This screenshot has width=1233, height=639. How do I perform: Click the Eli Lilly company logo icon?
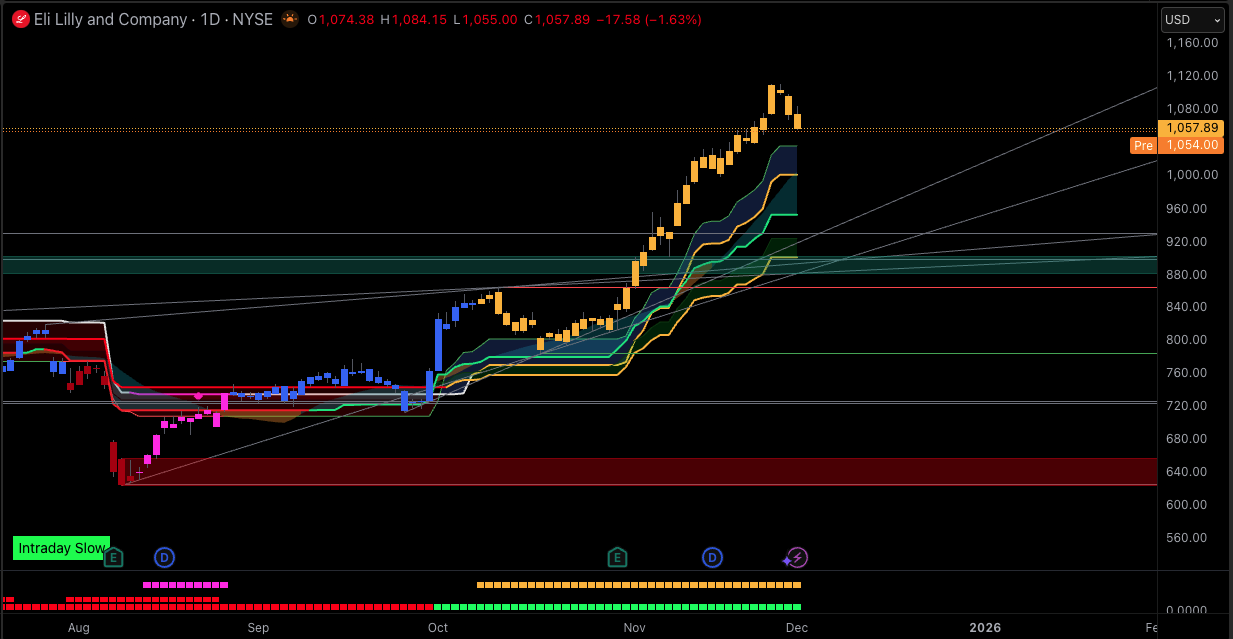tap(18, 19)
